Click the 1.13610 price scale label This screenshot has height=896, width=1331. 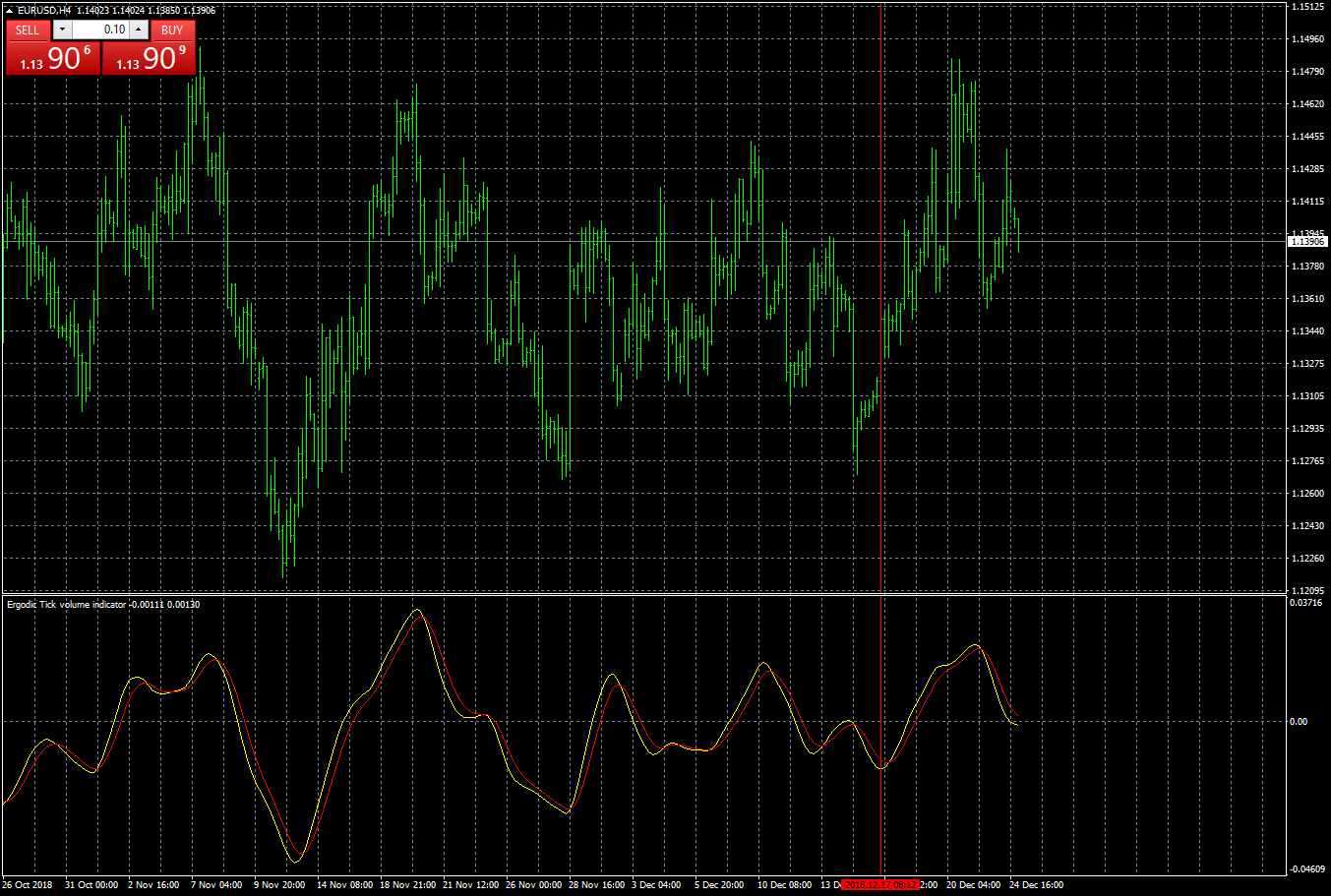coord(1307,299)
